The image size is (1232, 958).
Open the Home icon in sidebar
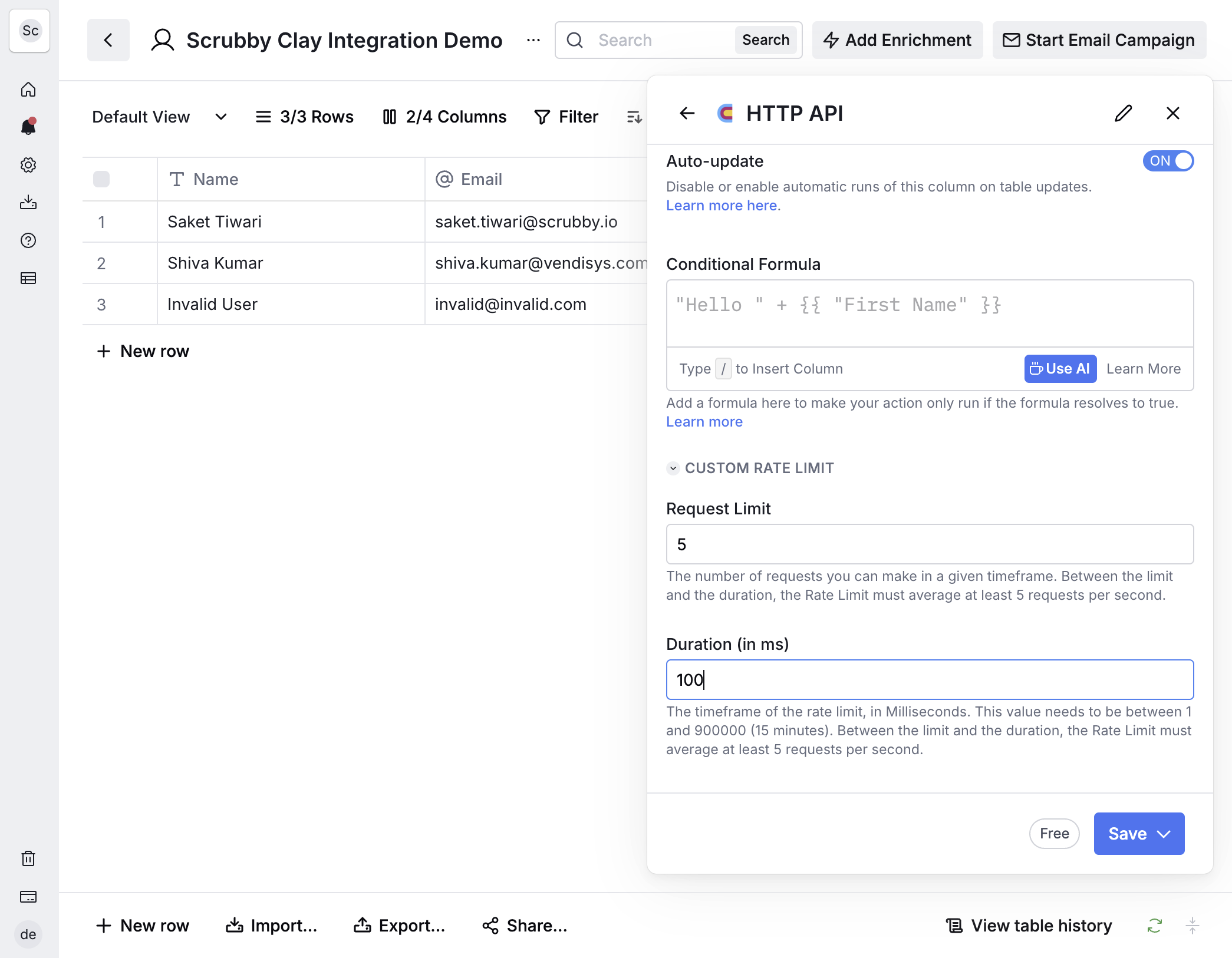(x=28, y=90)
